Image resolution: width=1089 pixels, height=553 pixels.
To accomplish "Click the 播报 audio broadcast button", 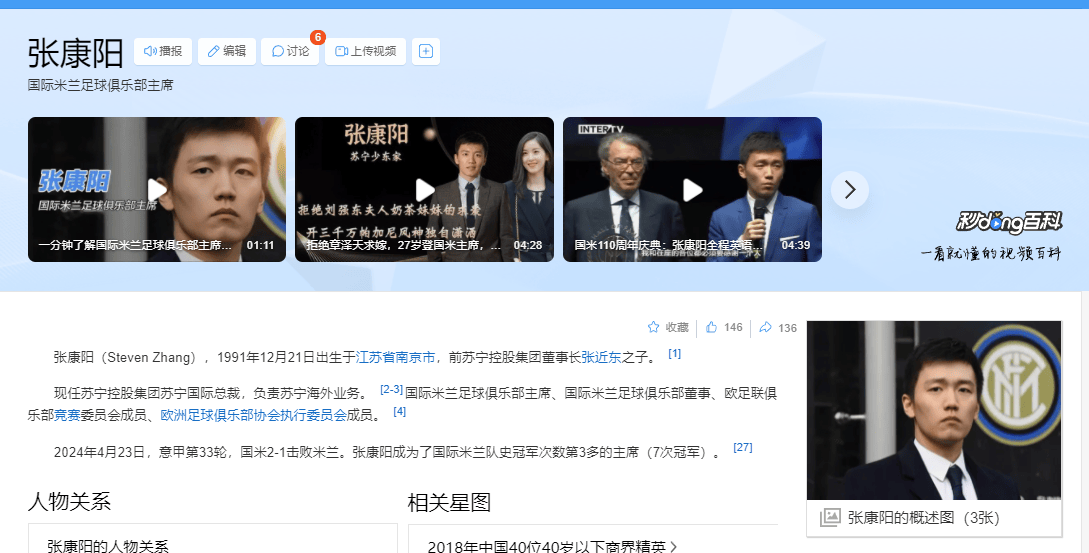I will (x=163, y=51).
